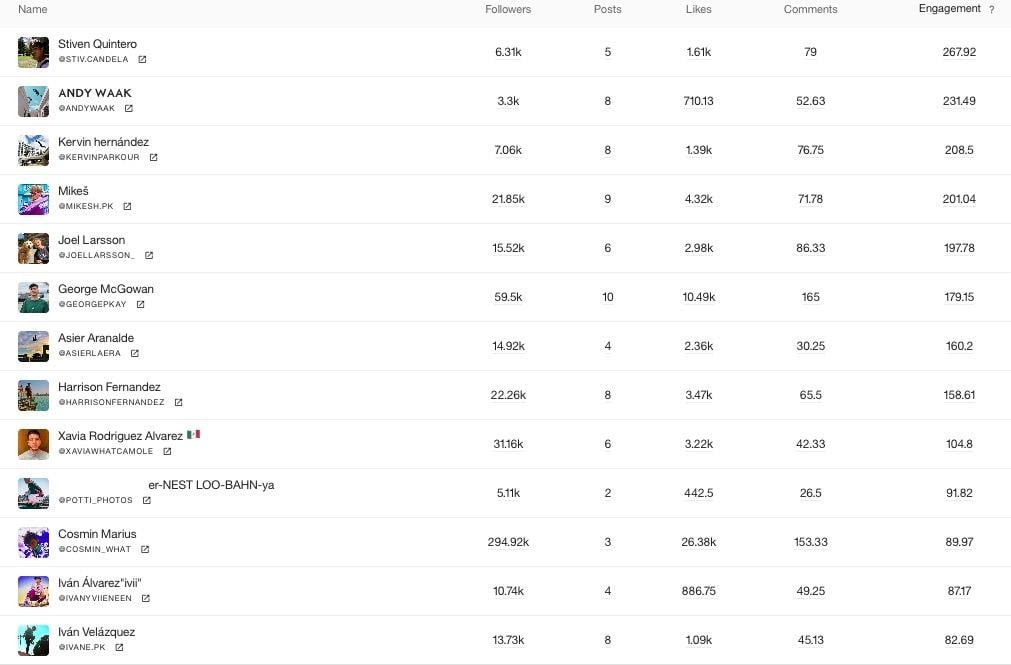Click Joel Larsson's profile picture thumbnail
The height and width of the screenshot is (665, 1011).
[33, 248]
